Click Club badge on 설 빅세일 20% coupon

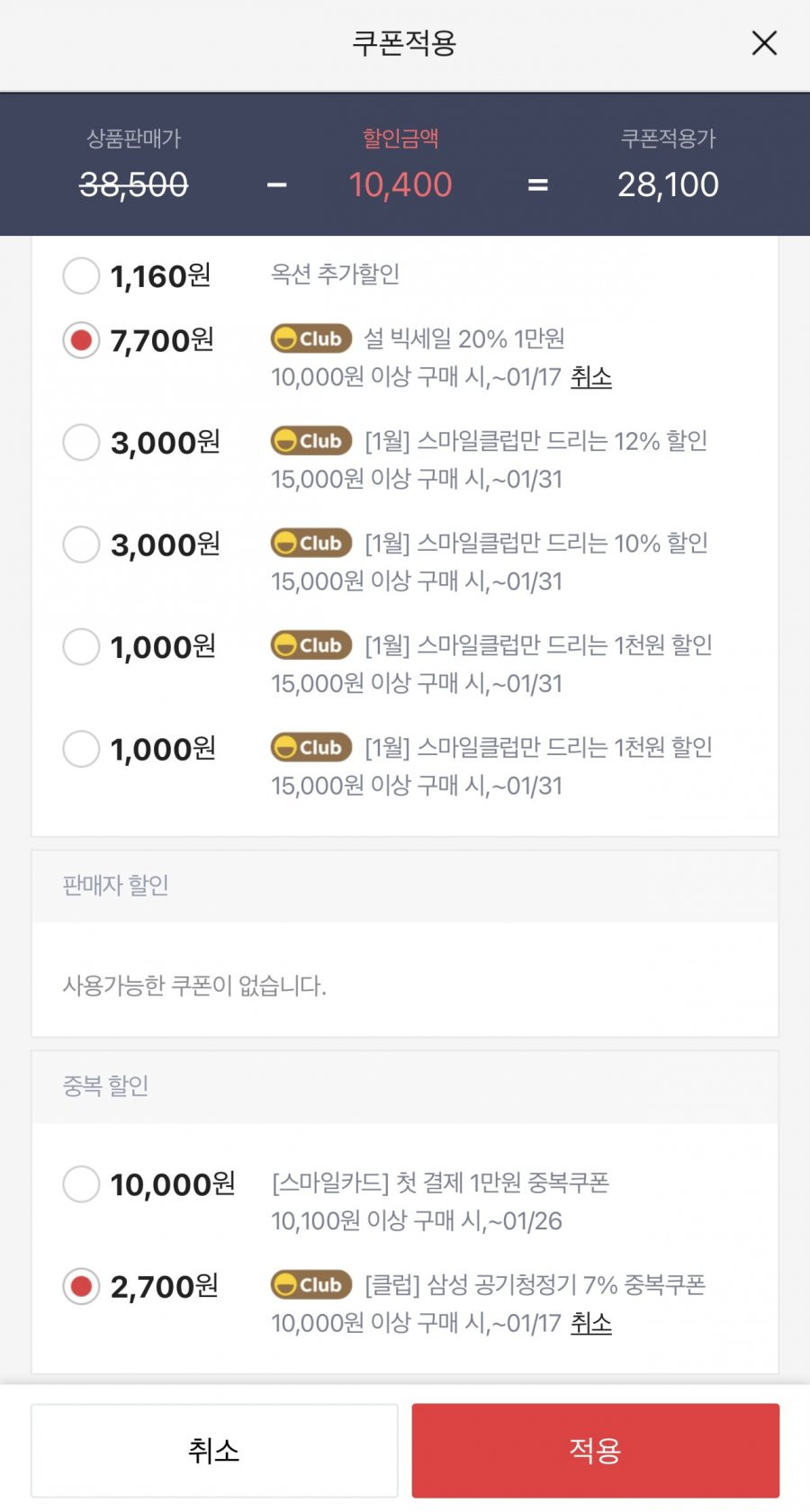pos(311,338)
